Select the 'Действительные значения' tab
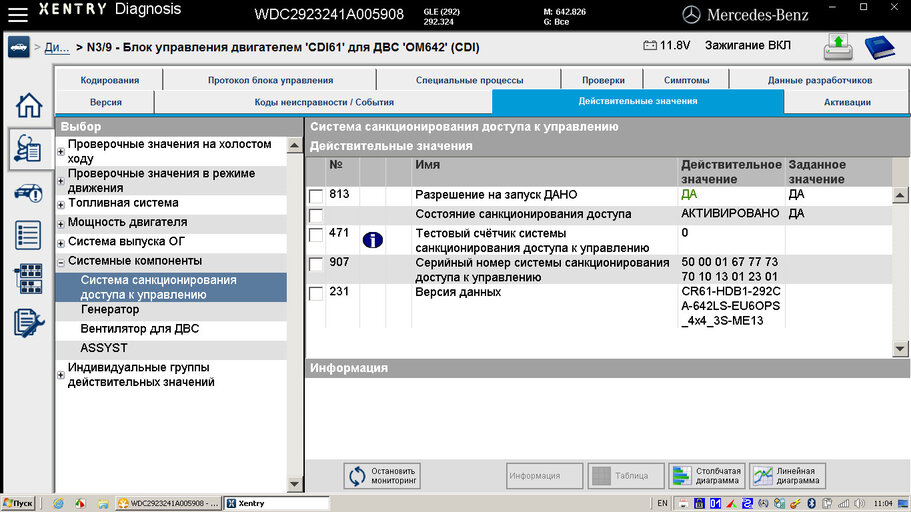 click(x=637, y=102)
